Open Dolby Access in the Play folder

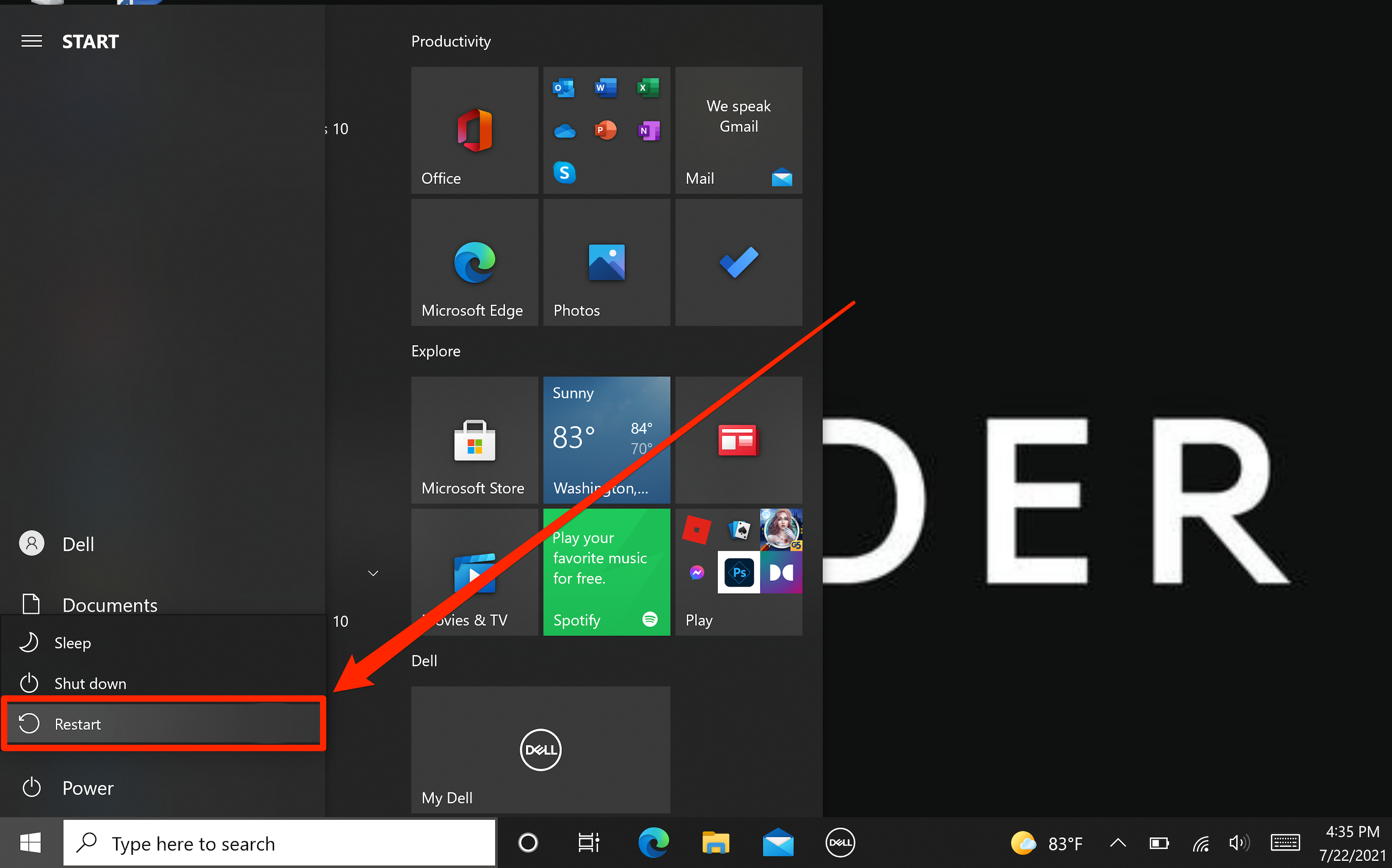[x=781, y=572]
